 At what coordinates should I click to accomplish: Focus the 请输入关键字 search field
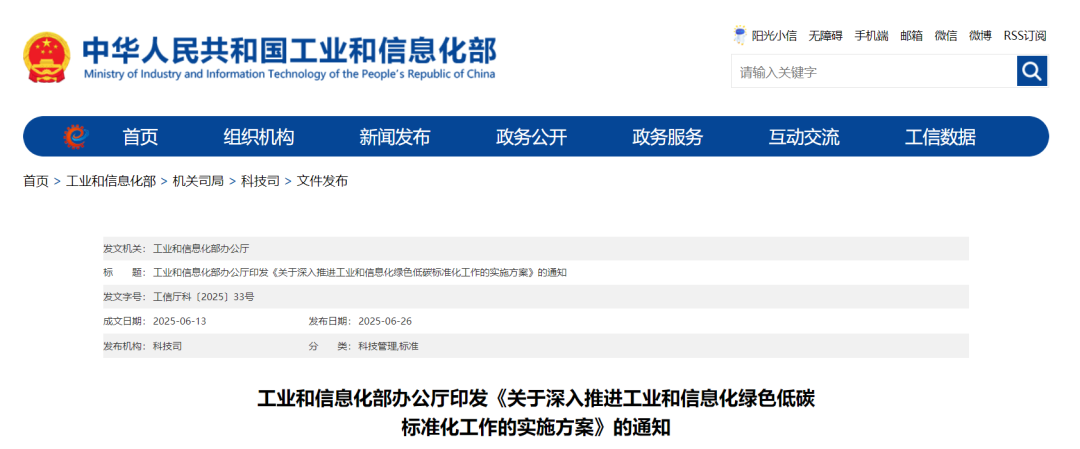click(873, 72)
